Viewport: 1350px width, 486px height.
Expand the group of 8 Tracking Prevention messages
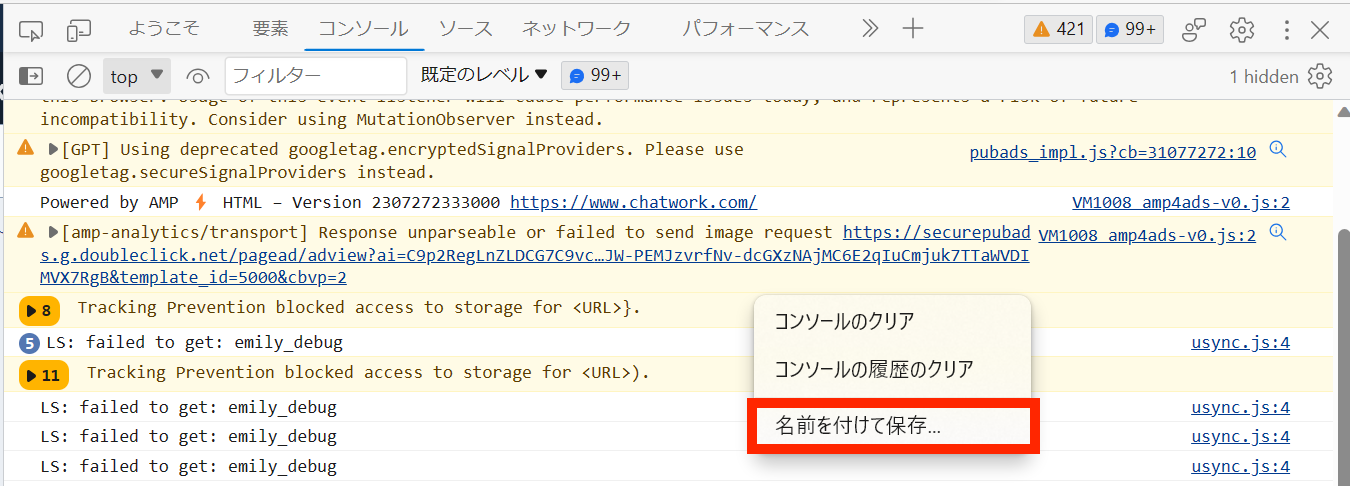point(41,311)
